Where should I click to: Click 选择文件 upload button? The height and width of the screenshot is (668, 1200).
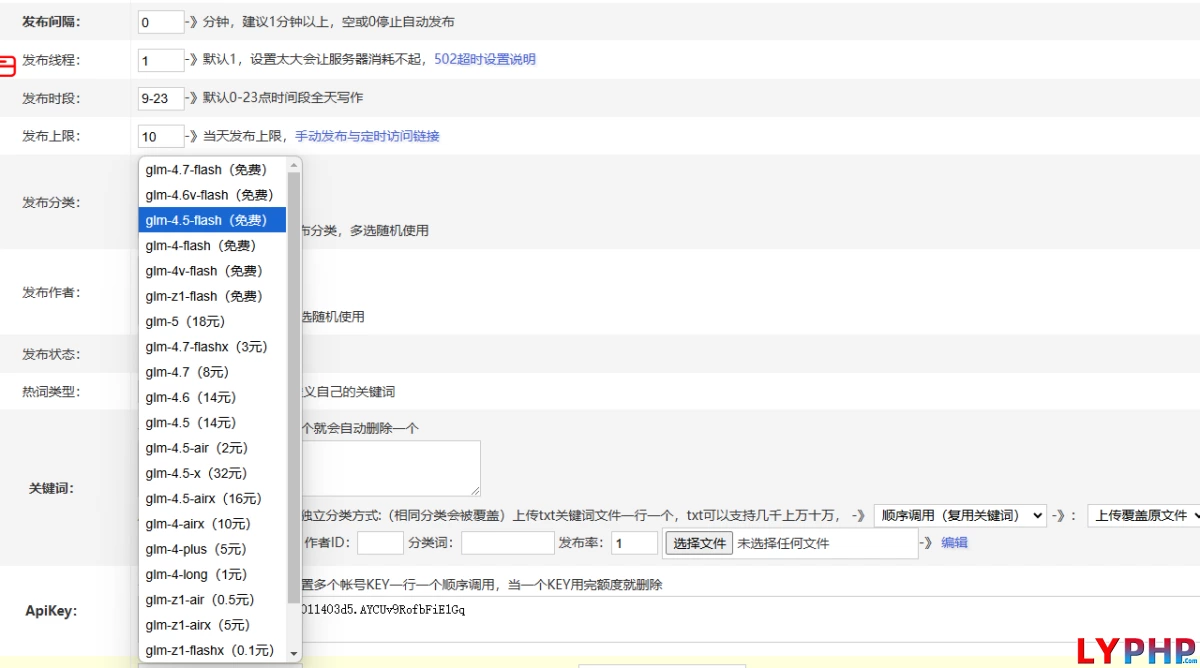click(x=699, y=543)
